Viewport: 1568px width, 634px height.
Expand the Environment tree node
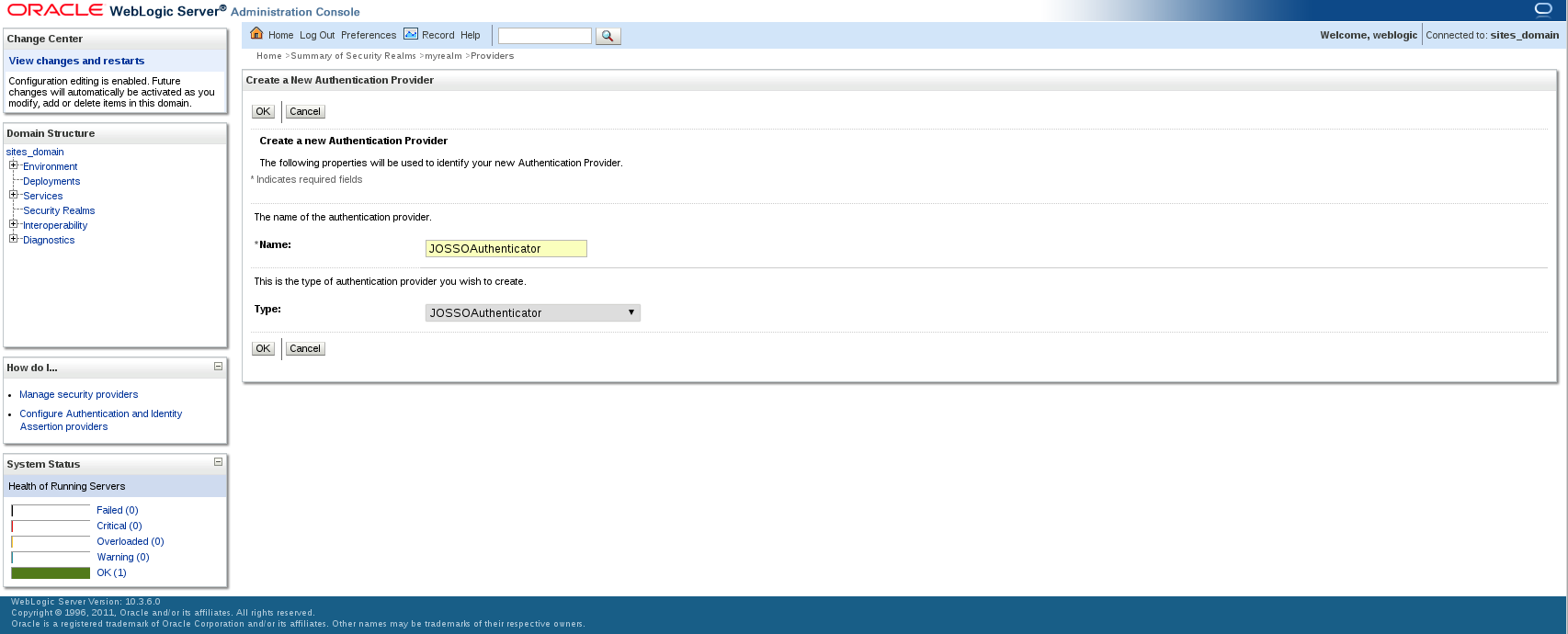(14, 165)
